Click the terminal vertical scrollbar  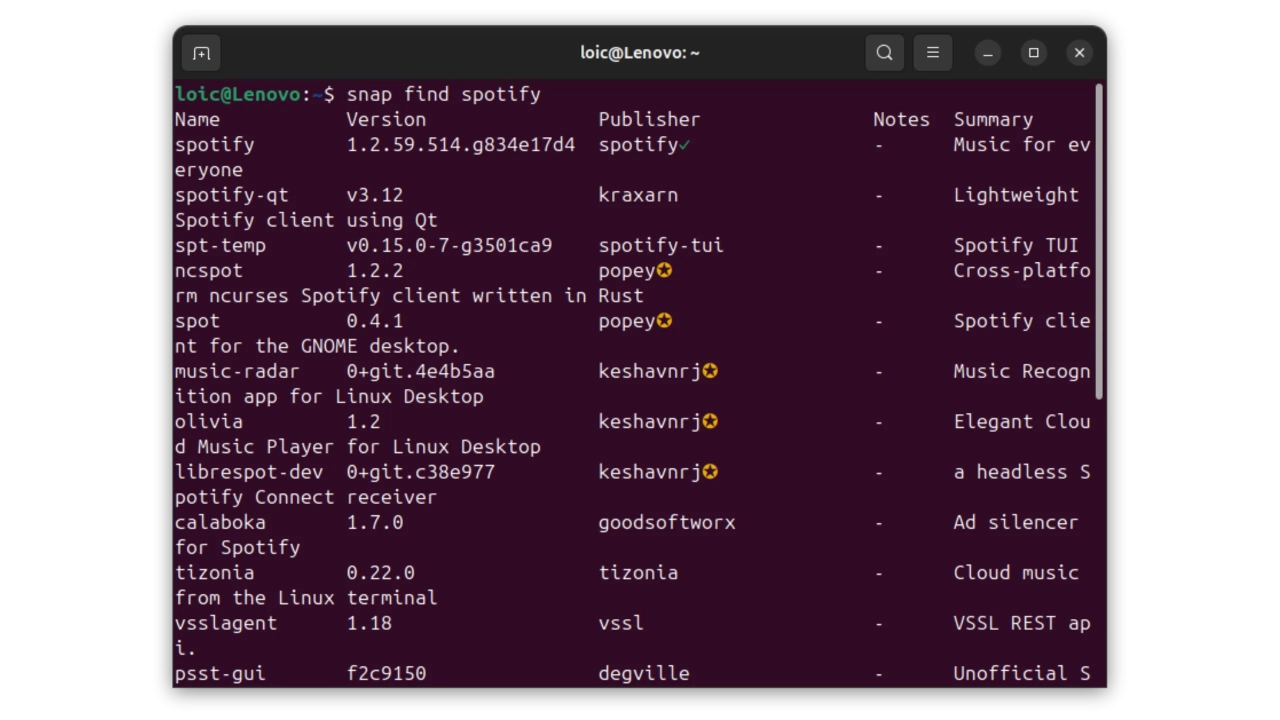1099,242
